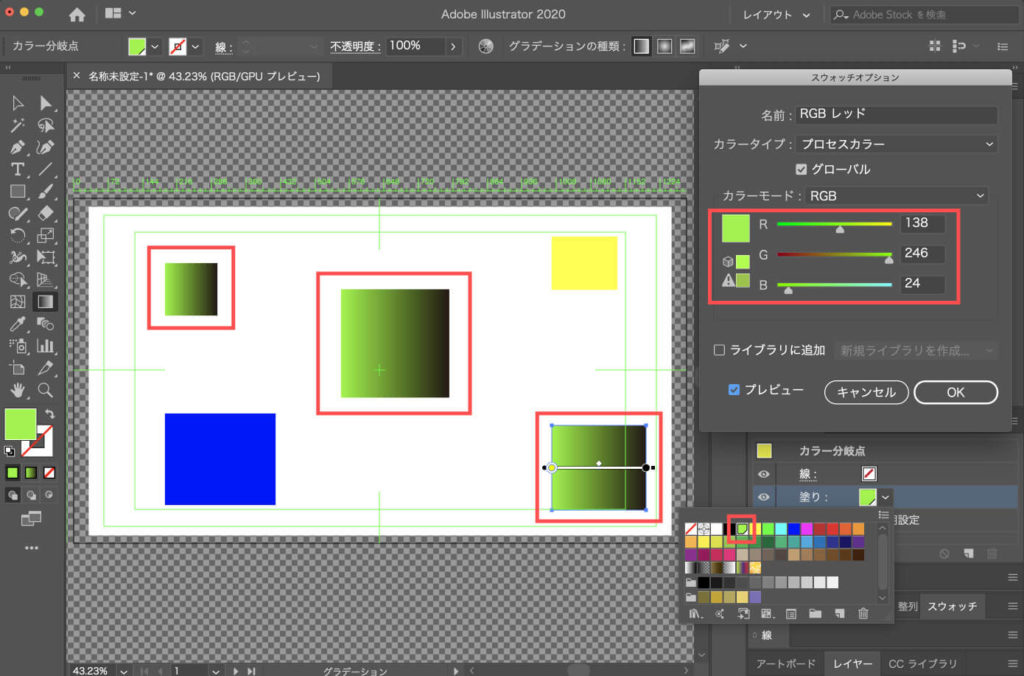Select the Paintbrush tool
This screenshot has width=1024, height=676.
pos(46,191)
